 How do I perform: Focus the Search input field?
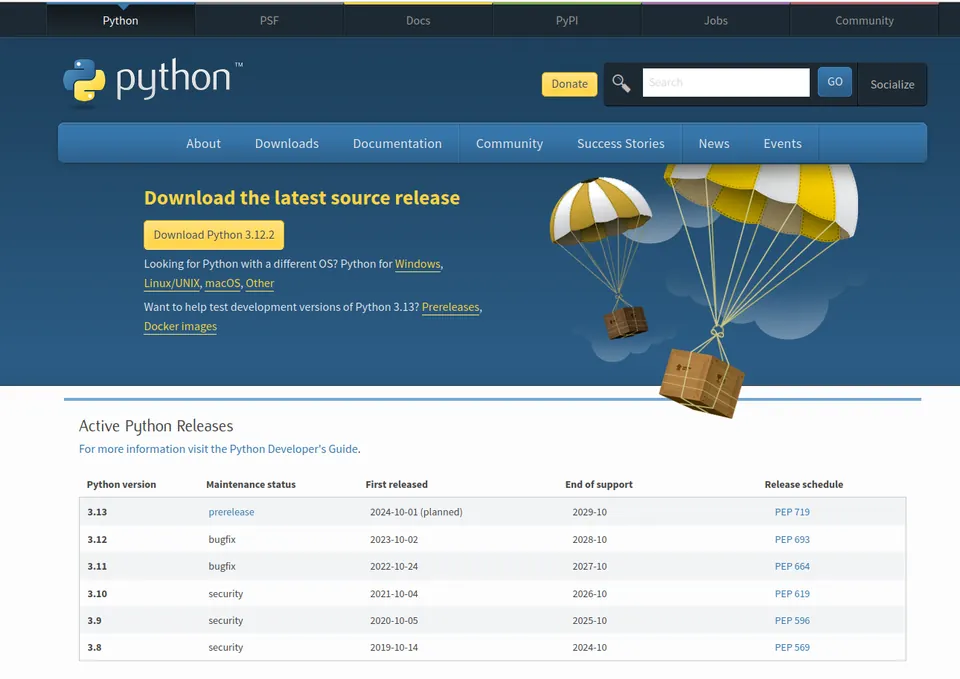coord(726,82)
